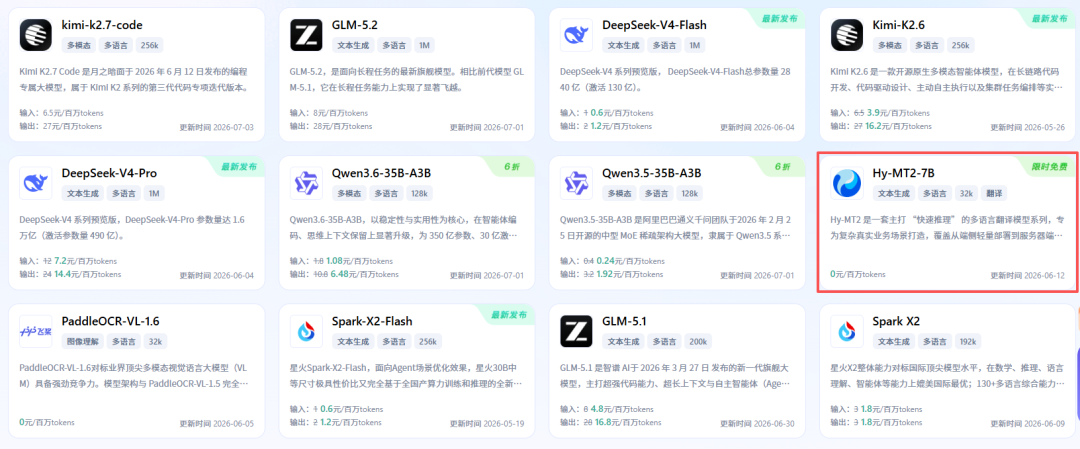Image resolution: width=1080 pixels, height=449 pixels.
Task: Click the 0元/百万tokens price on Hy-MT2-7B
Action: click(858, 274)
